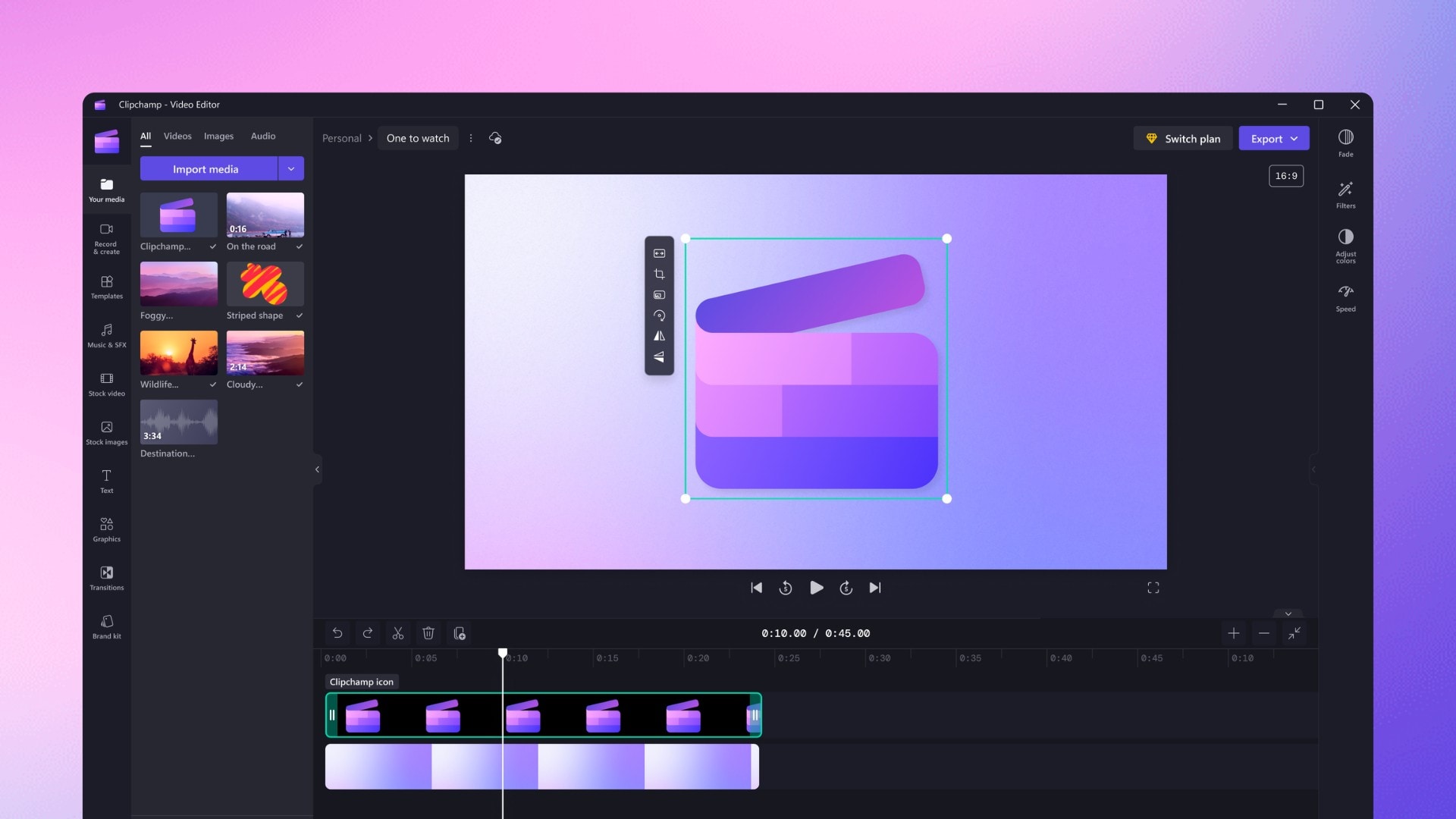The image size is (1456, 819).
Task: Select the Audio tab in media panel
Action: coord(262,136)
